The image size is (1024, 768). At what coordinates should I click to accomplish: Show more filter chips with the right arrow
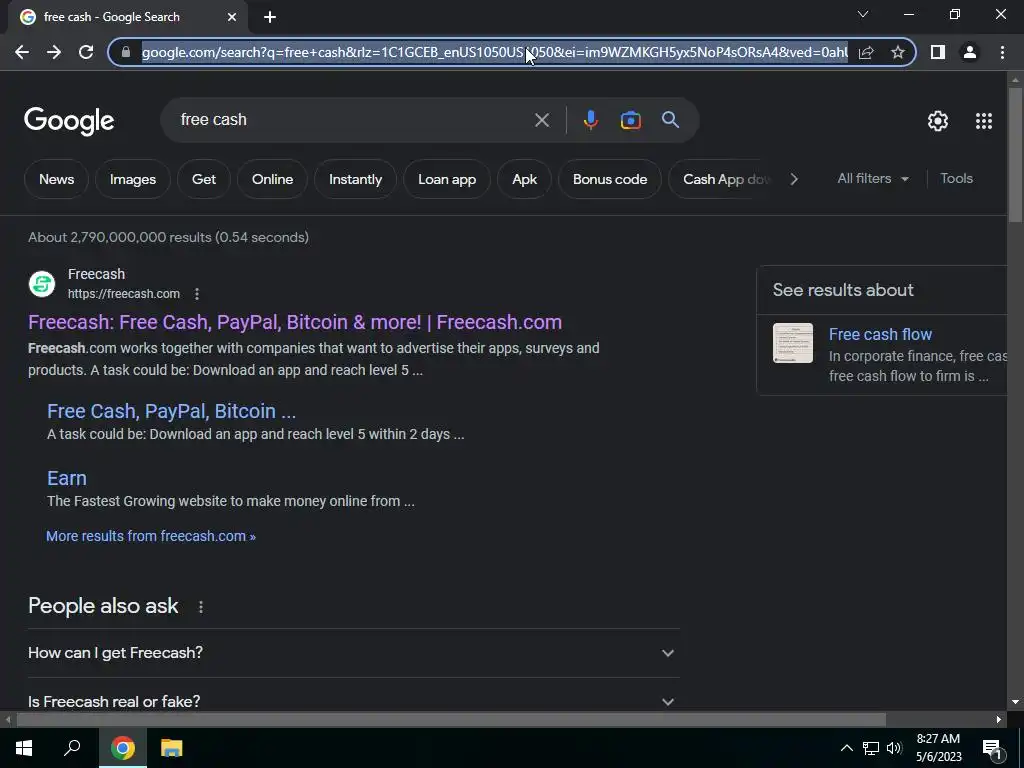click(x=793, y=179)
